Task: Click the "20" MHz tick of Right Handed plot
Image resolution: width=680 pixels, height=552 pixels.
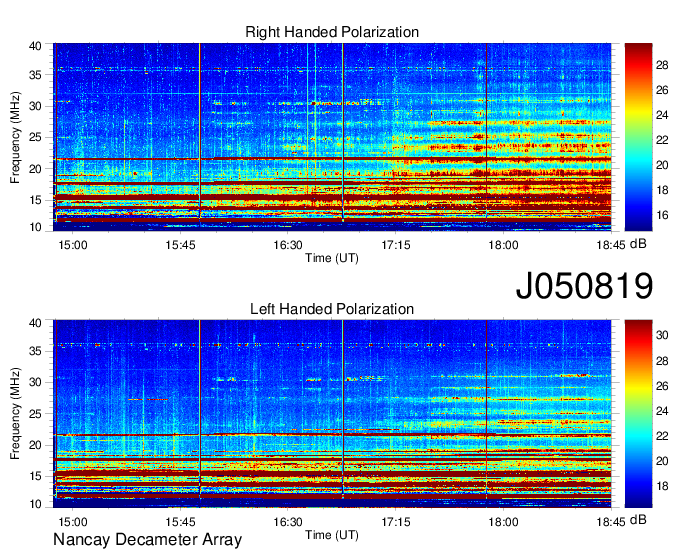Action: (x=35, y=169)
